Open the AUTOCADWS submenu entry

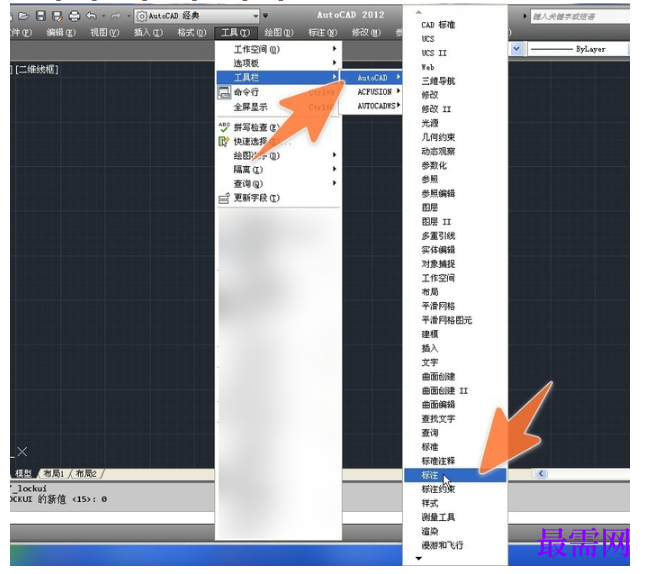tap(371, 106)
